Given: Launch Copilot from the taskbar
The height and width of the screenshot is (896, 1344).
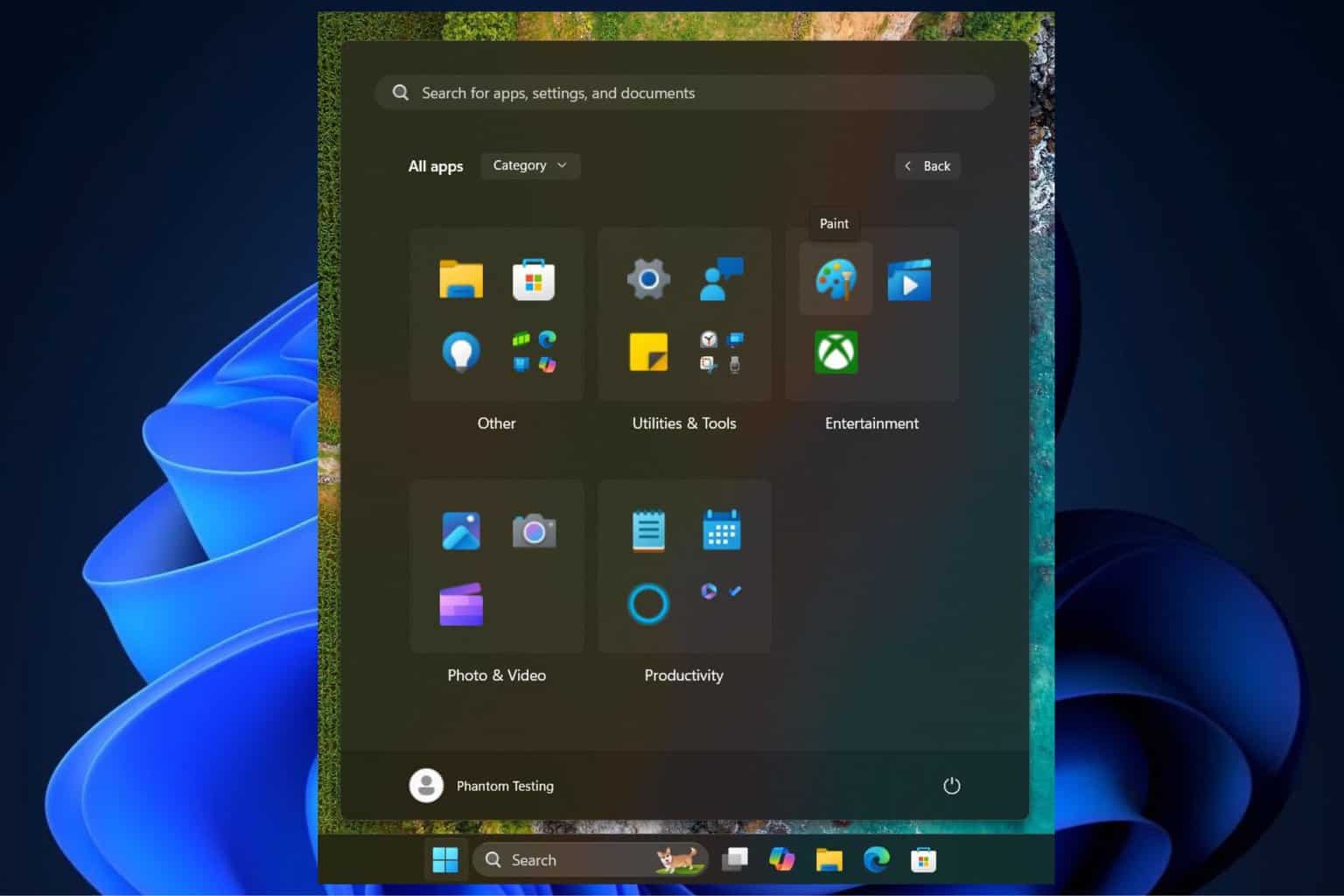Looking at the screenshot, I should (x=781, y=860).
